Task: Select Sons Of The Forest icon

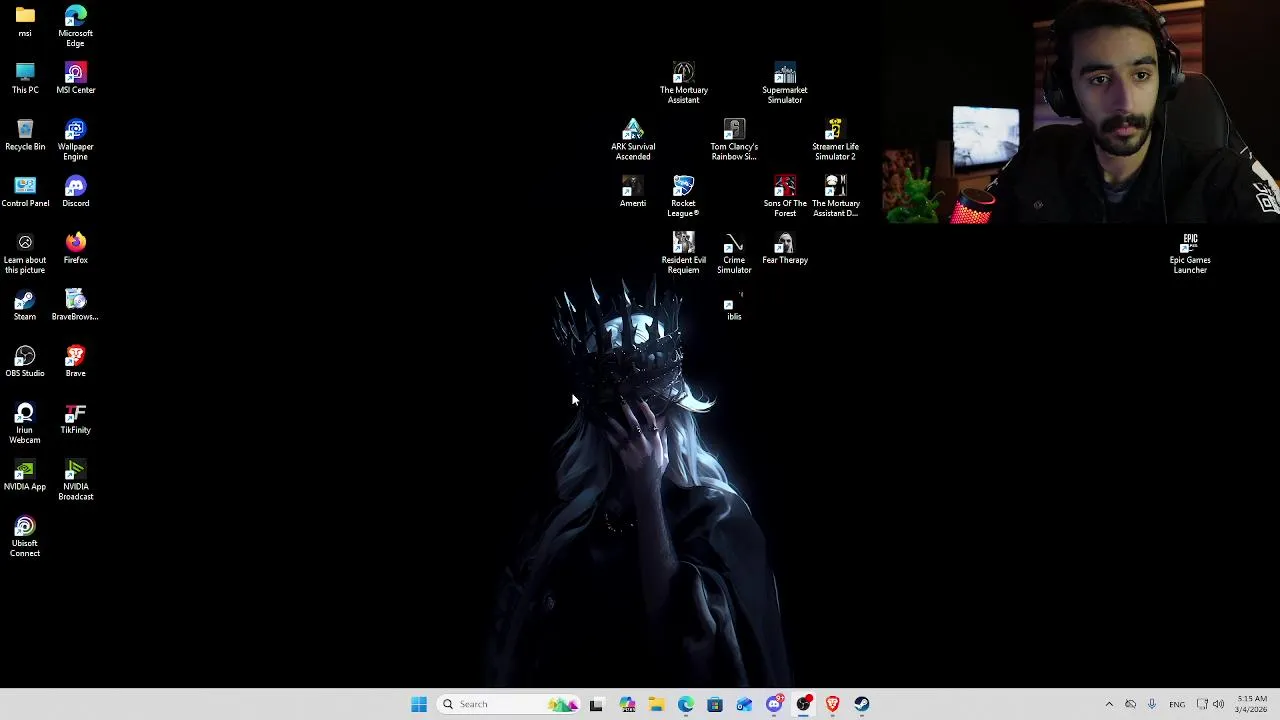Action: (x=785, y=197)
